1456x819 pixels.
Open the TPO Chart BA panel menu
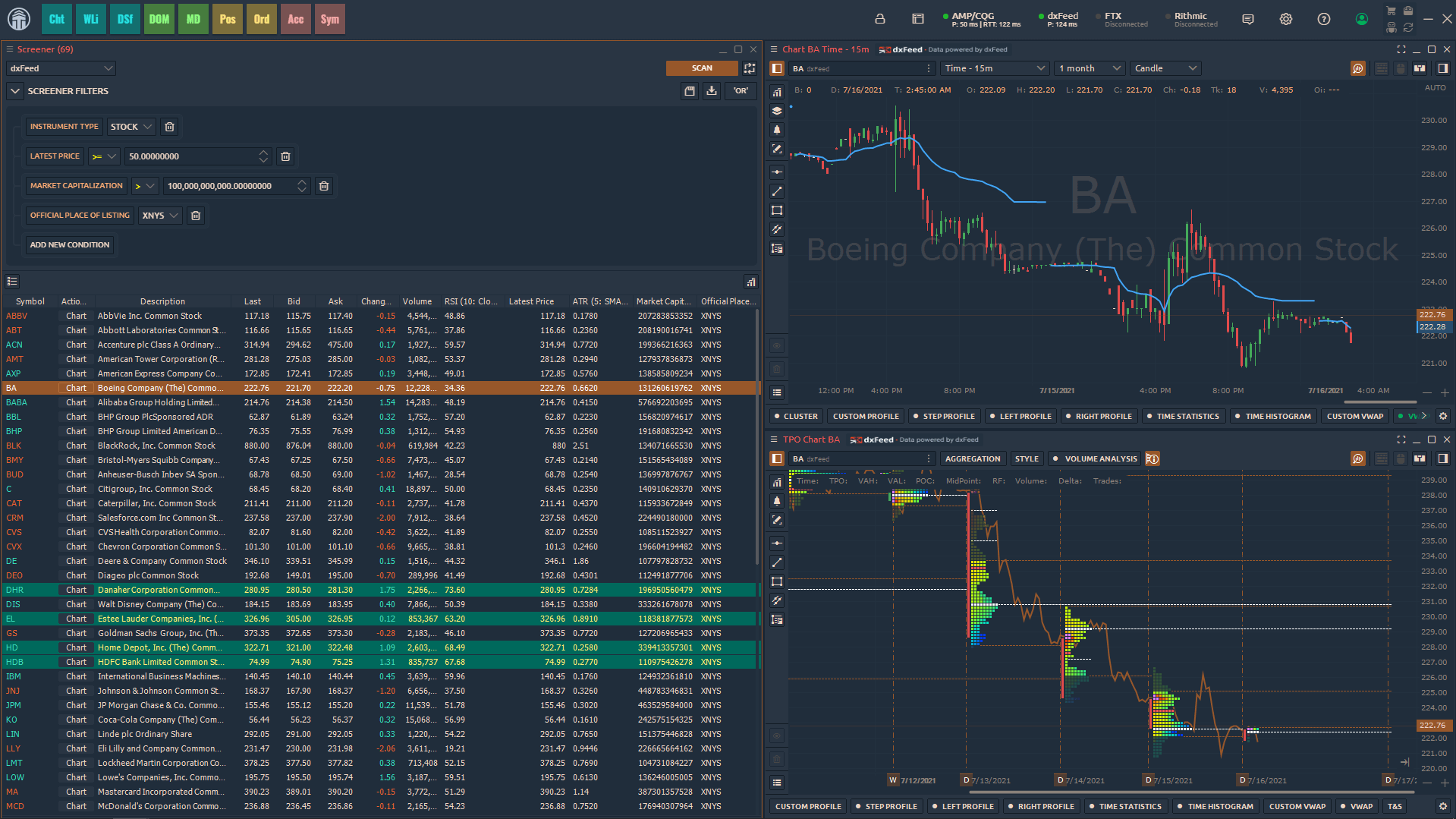point(775,439)
